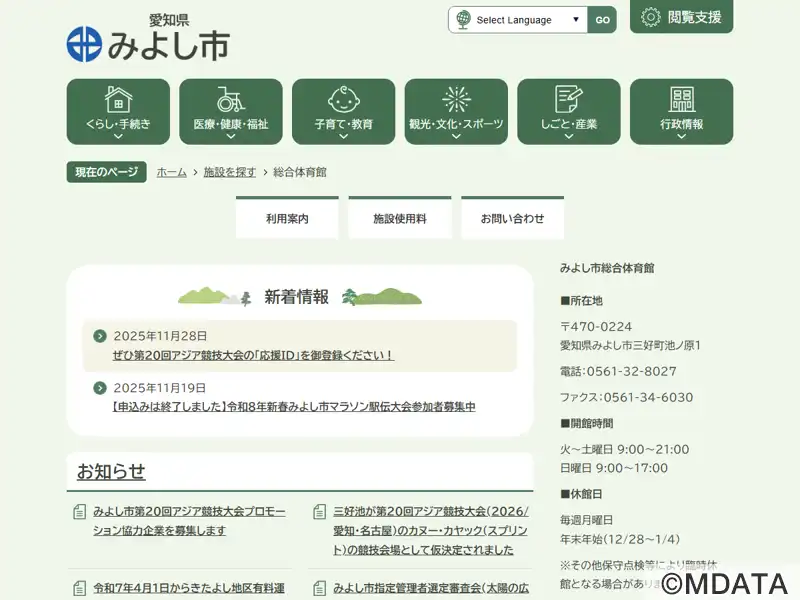Expand the chevron under 行政情報
This screenshot has width=800, height=600.
(x=681, y=137)
